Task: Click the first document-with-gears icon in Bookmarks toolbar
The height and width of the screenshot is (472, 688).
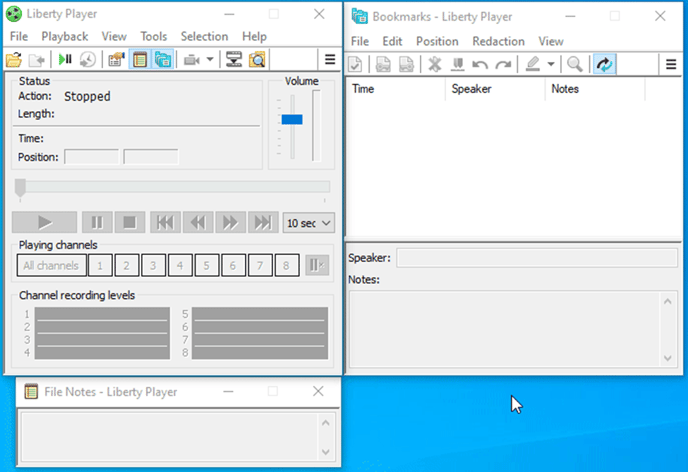Action: [383, 64]
